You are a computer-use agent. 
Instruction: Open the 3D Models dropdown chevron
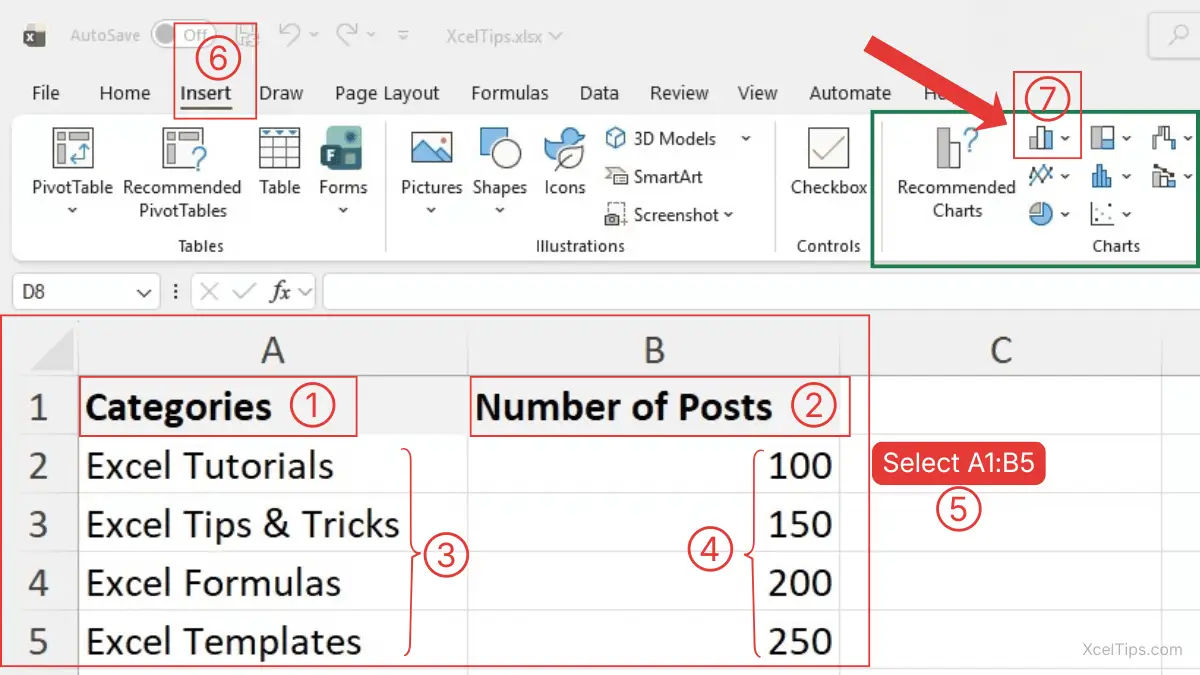745,138
